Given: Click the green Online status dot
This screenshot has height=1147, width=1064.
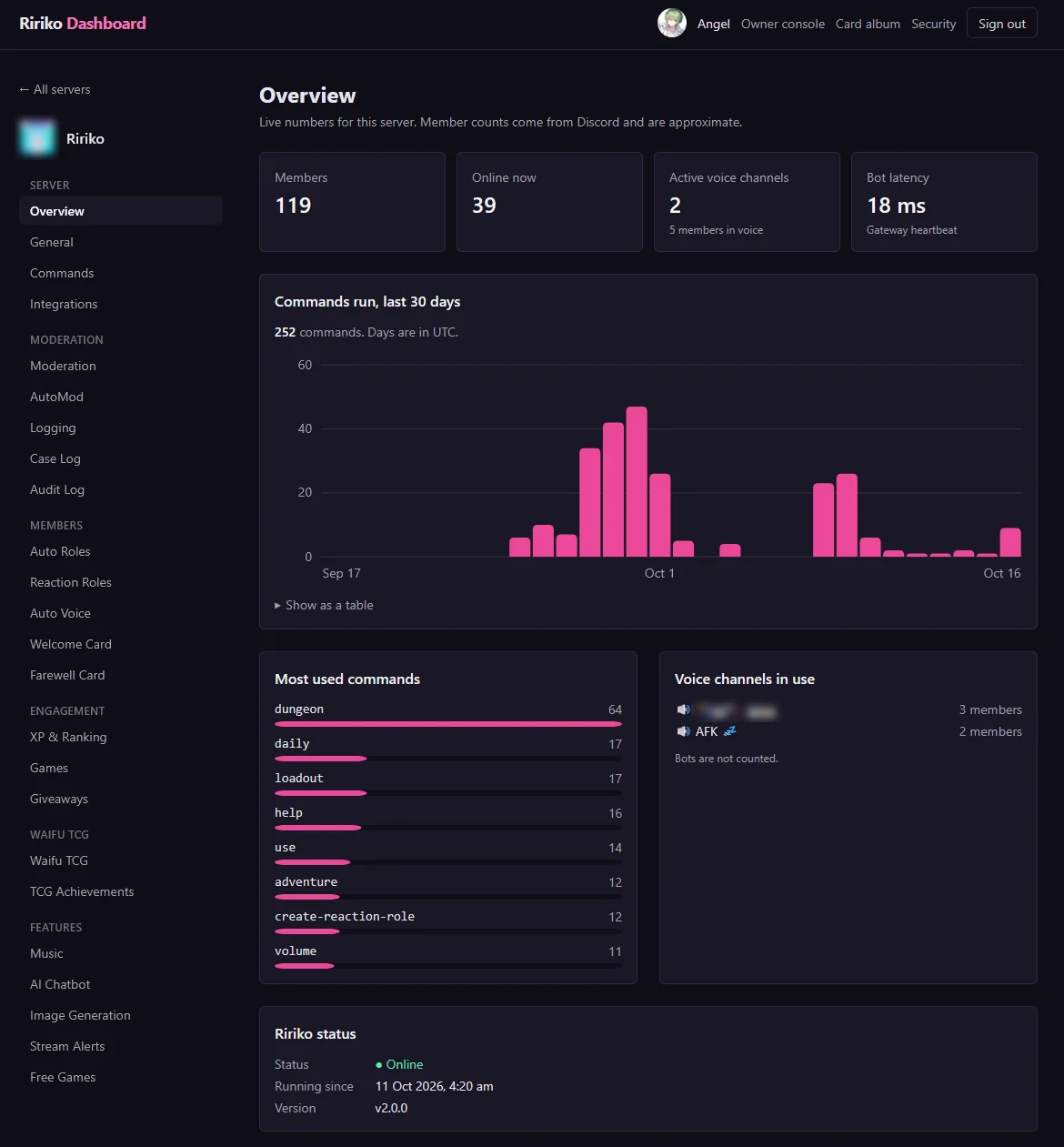Looking at the screenshot, I should [x=378, y=1065].
